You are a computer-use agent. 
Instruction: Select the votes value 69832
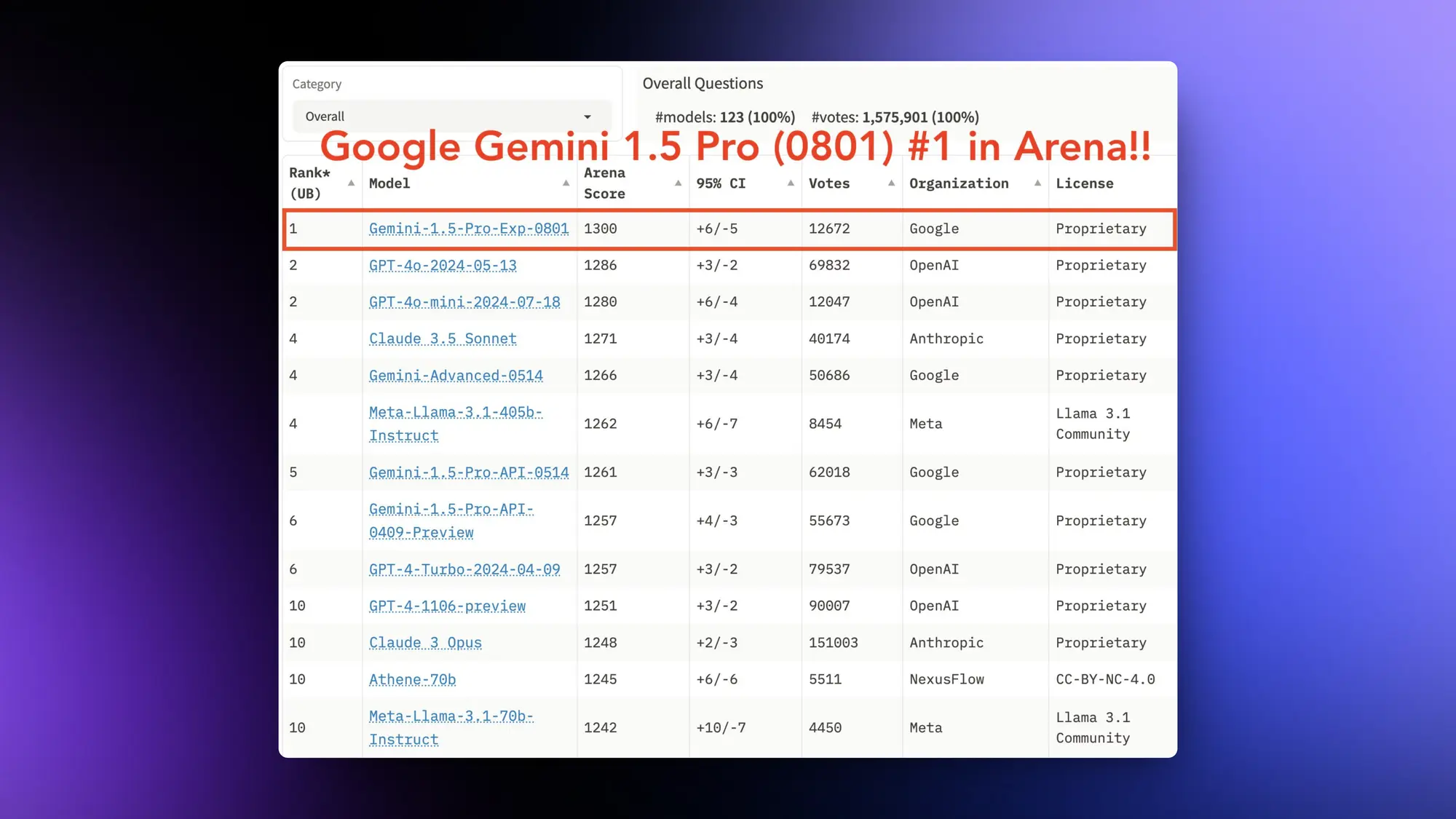pyautogui.click(x=829, y=265)
